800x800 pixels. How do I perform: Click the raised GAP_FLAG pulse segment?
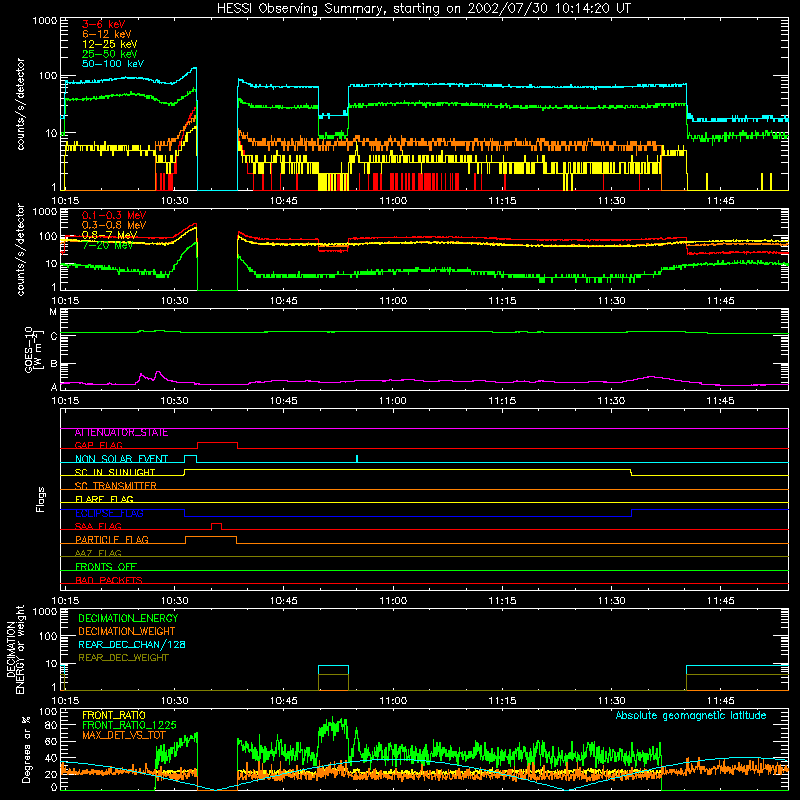[x=217, y=443]
